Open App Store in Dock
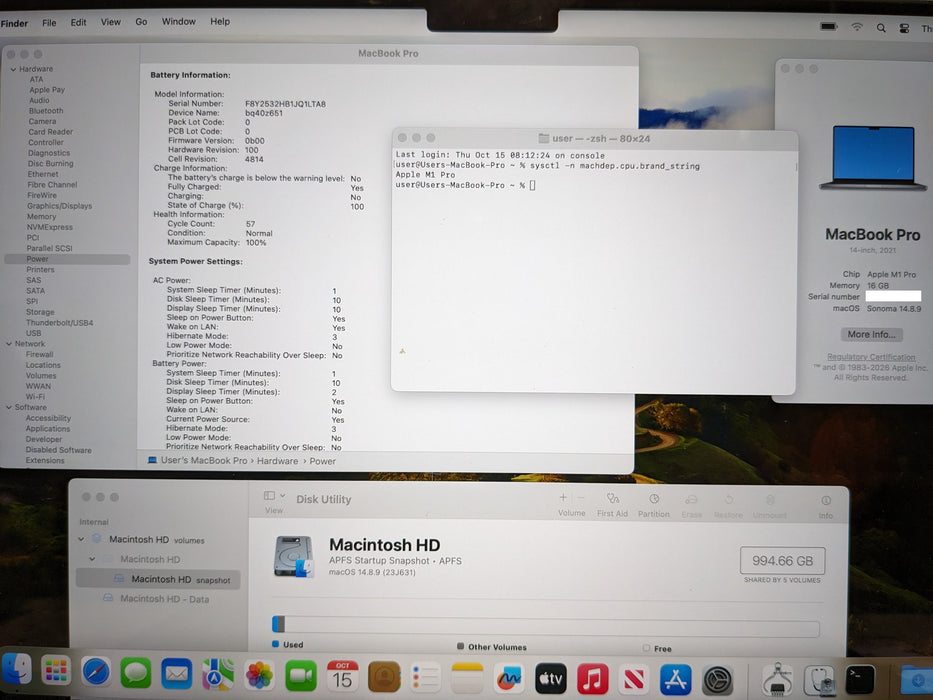The width and height of the screenshot is (933, 700). coord(676,680)
